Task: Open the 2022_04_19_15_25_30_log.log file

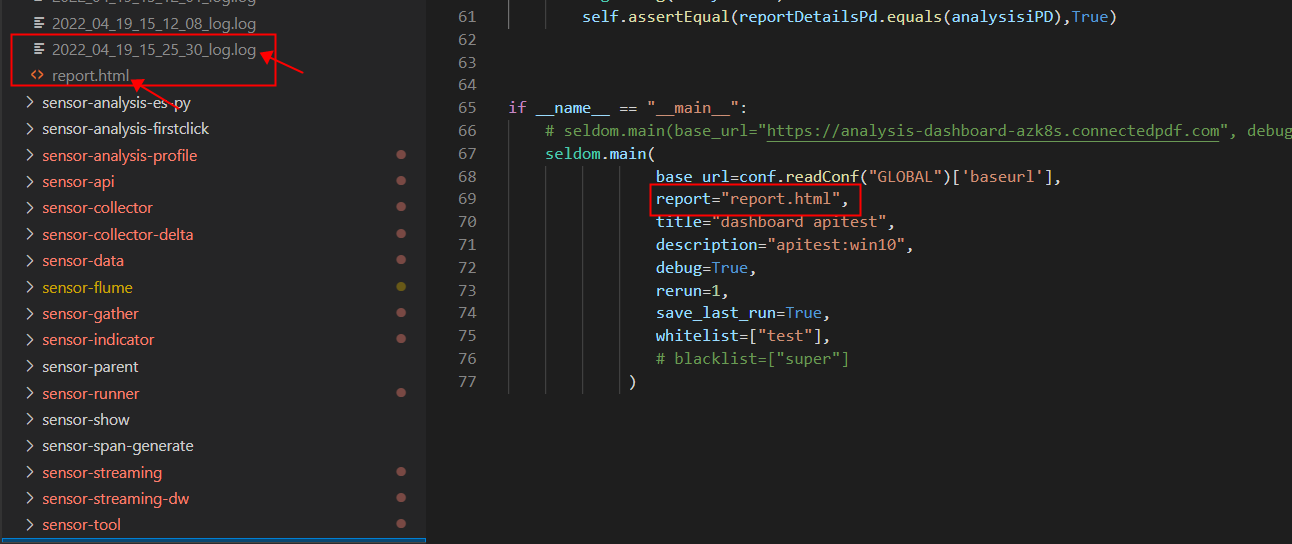Action: tap(154, 49)
